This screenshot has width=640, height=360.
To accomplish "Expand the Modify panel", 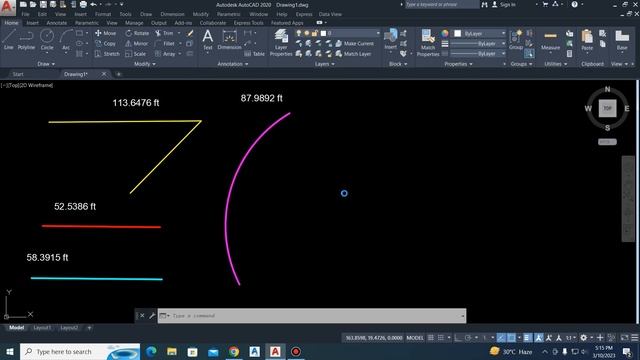I will click(145, 64).
